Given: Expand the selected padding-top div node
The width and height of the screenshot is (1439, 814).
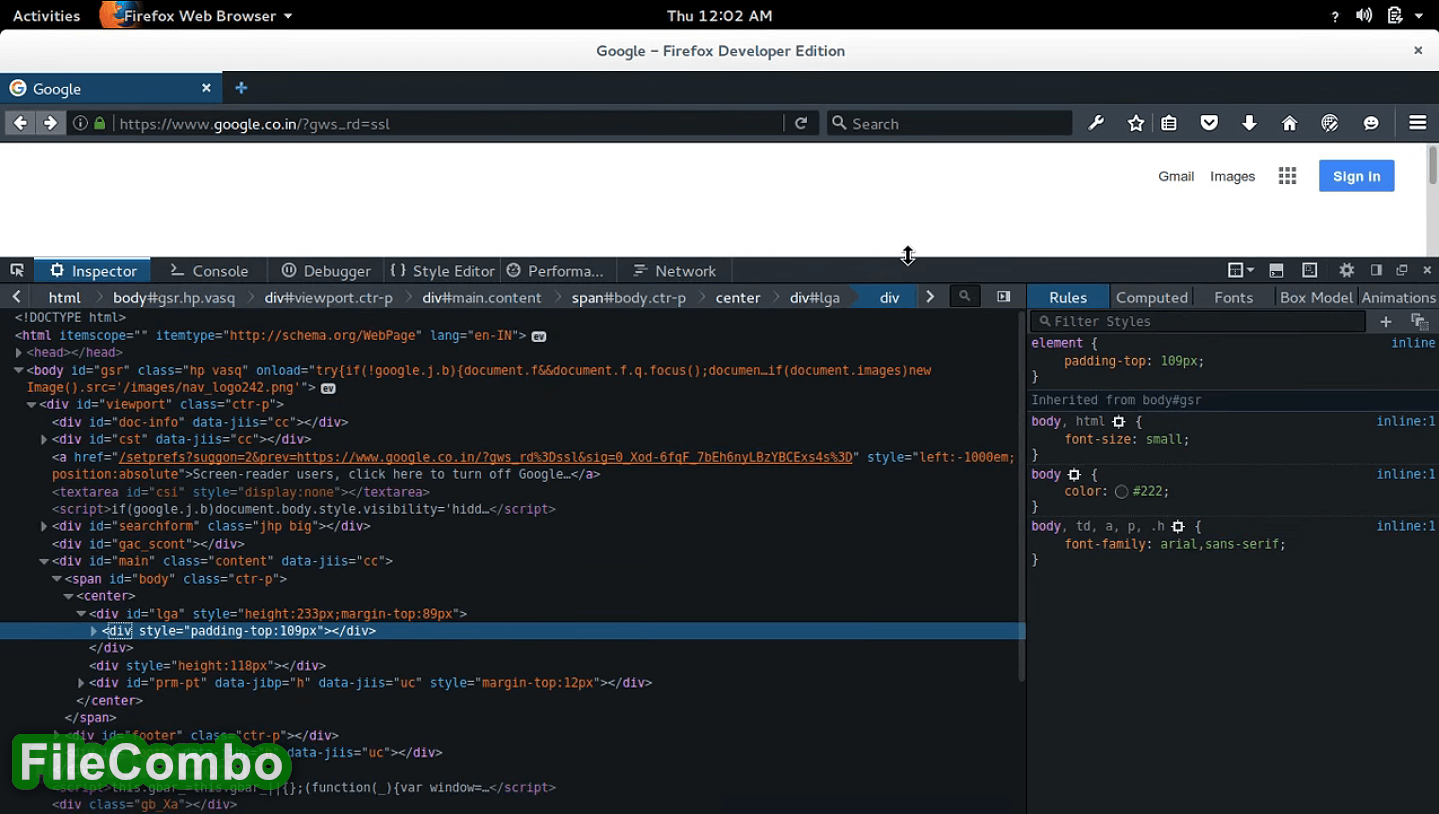Looking at the screenshot, I should [94, 631].
